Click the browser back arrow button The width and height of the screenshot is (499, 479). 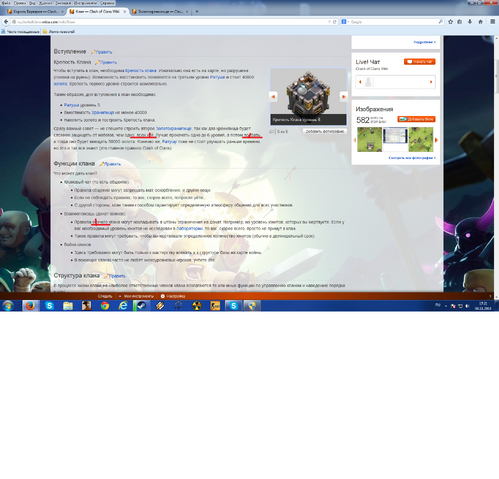click(6, 22)
